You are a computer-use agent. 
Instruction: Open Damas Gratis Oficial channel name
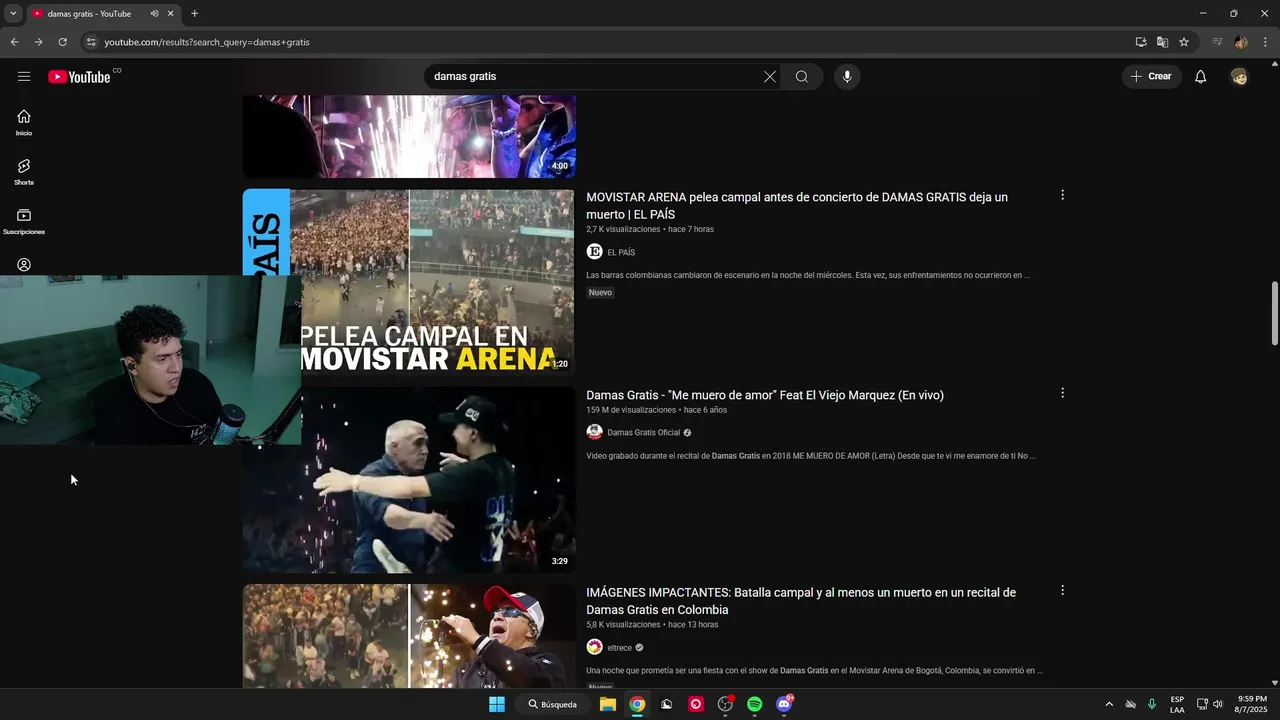644,433
